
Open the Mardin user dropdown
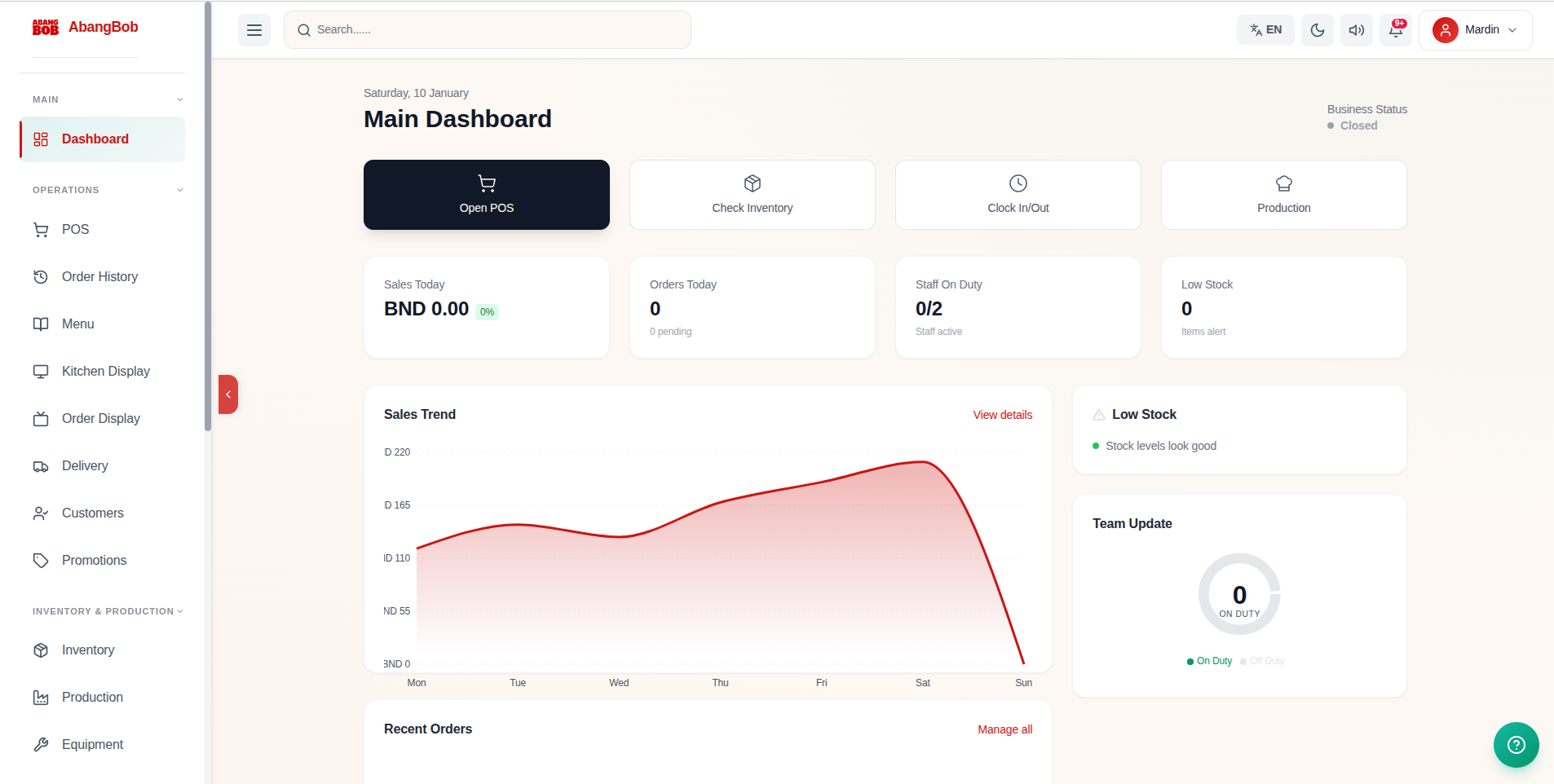(1475, 30)
